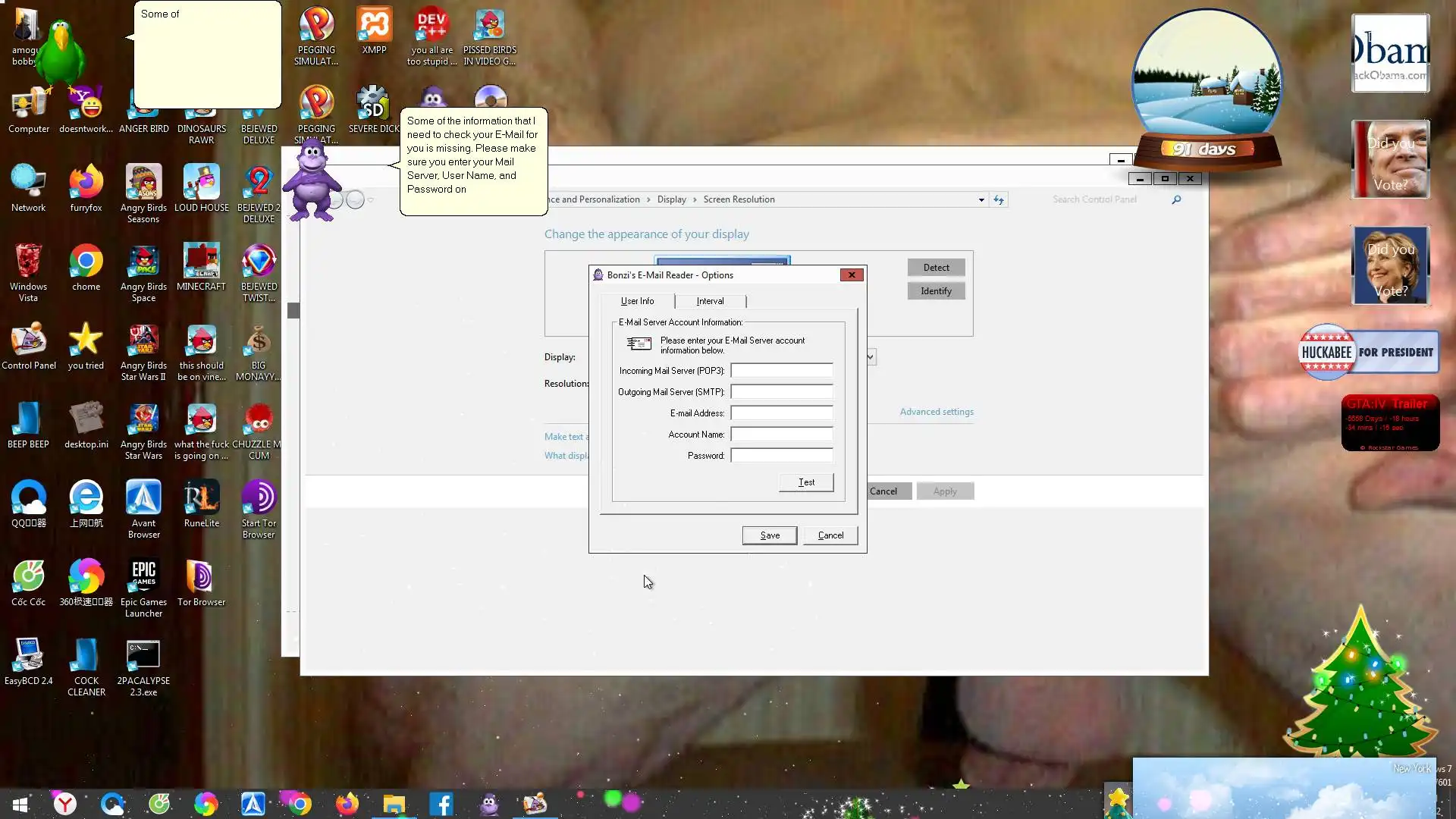Open the Advanced settings link
The height and width of the screenshot is (819, 1456).
click(937, 412)
